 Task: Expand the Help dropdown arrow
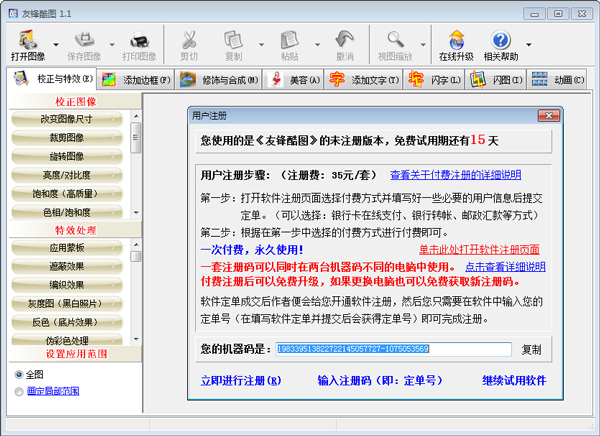[528, 44]
